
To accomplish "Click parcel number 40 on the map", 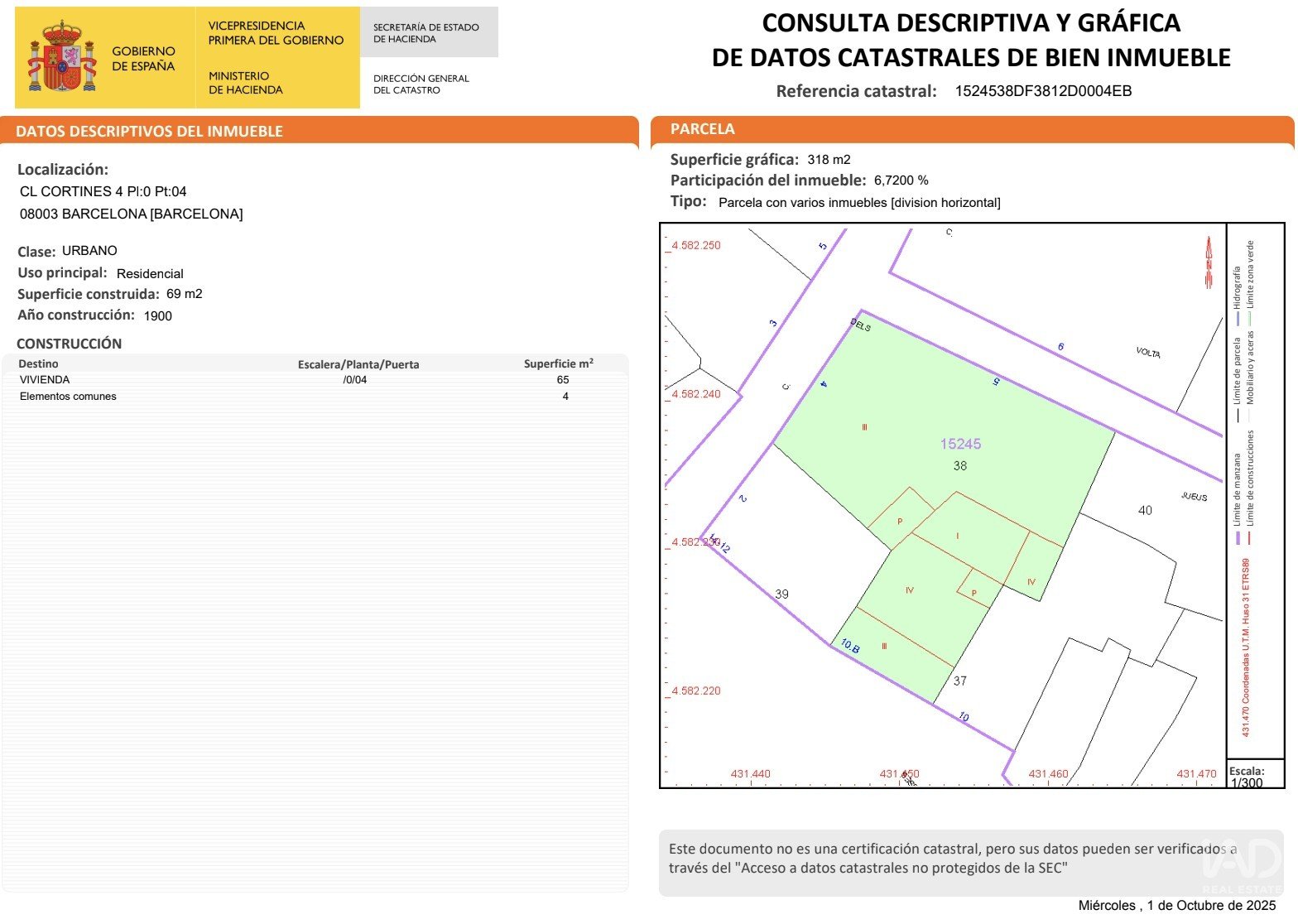I will pyautogui.click(x=1145, y=511).
